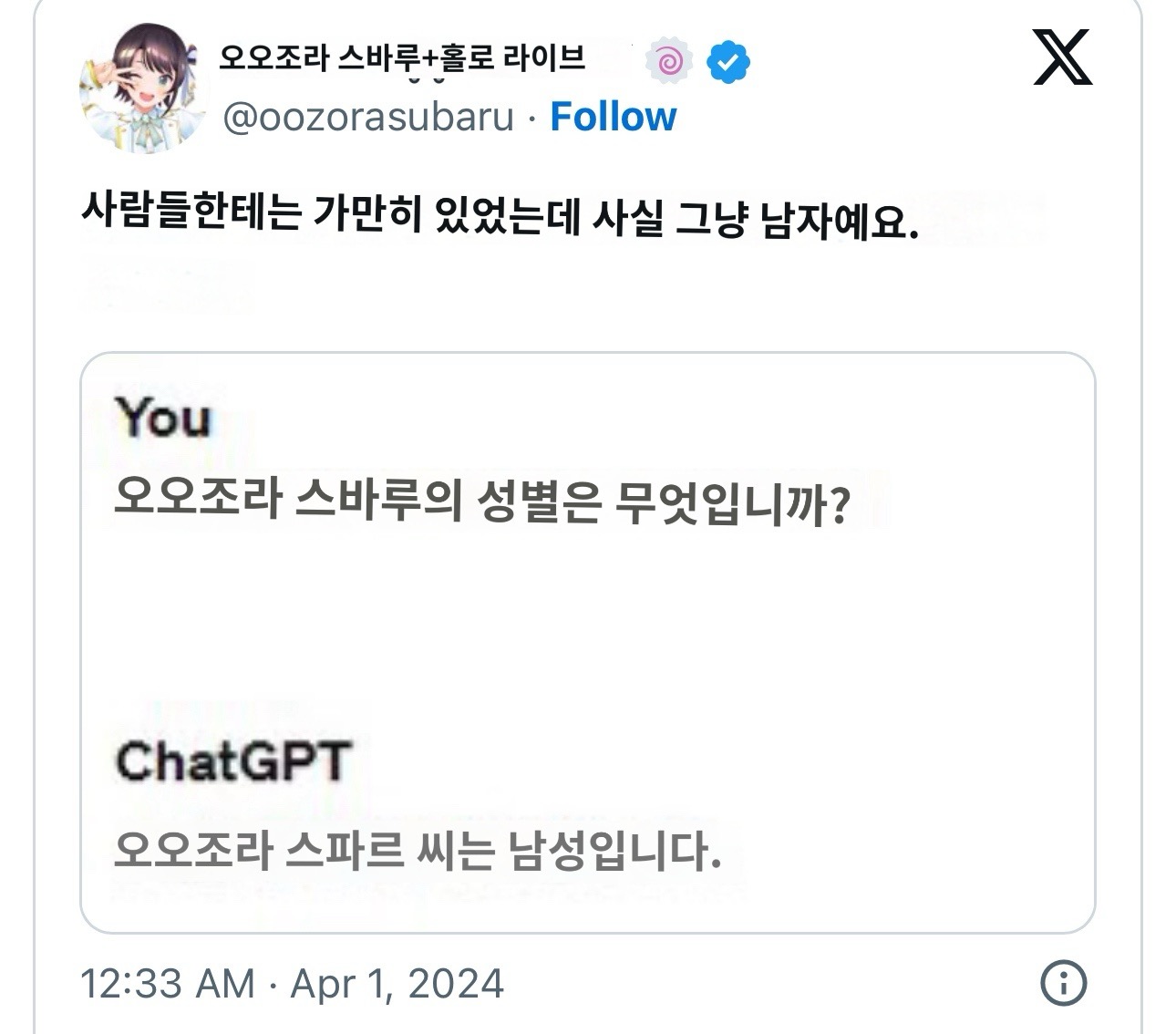Click the blue verified checkmark badge
The width and height of the screenshot is (1176, 1034).
(728, 62)
